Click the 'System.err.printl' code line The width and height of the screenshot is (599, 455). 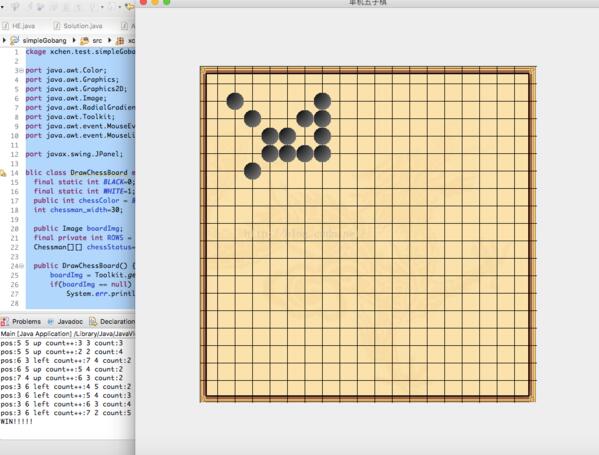pyautogui.click(x=101, y=294)
